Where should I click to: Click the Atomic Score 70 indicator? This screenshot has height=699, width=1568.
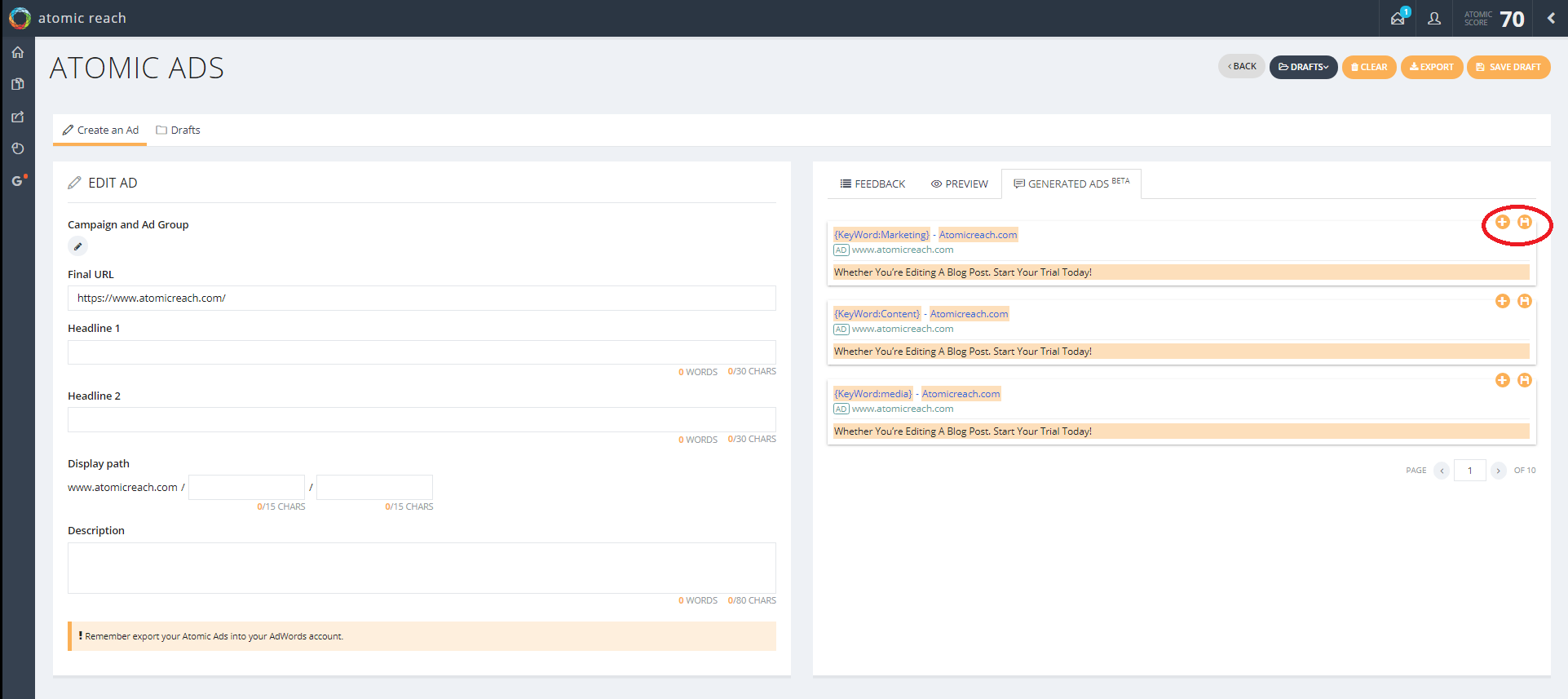pyautogui.click(x=1494, y=18)
